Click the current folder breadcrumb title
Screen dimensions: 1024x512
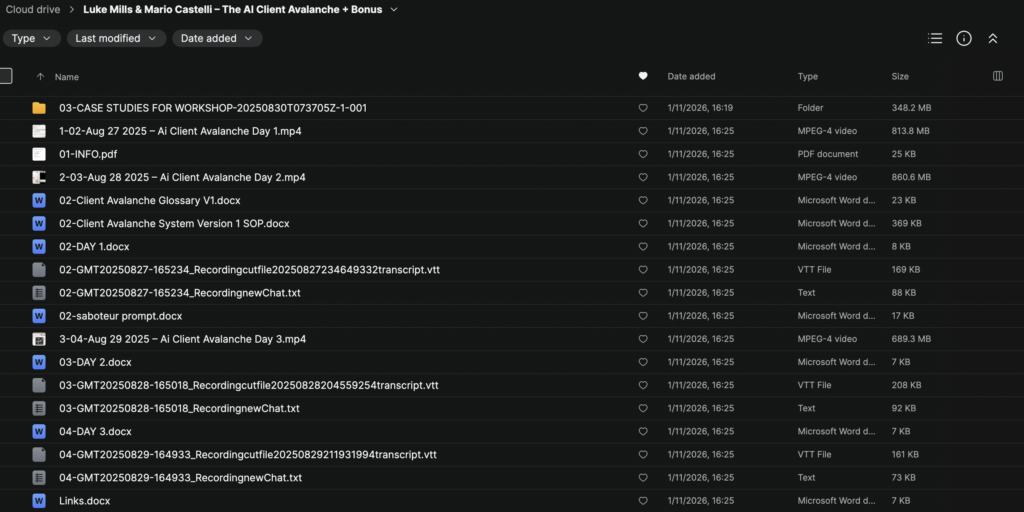click(234, 10)
